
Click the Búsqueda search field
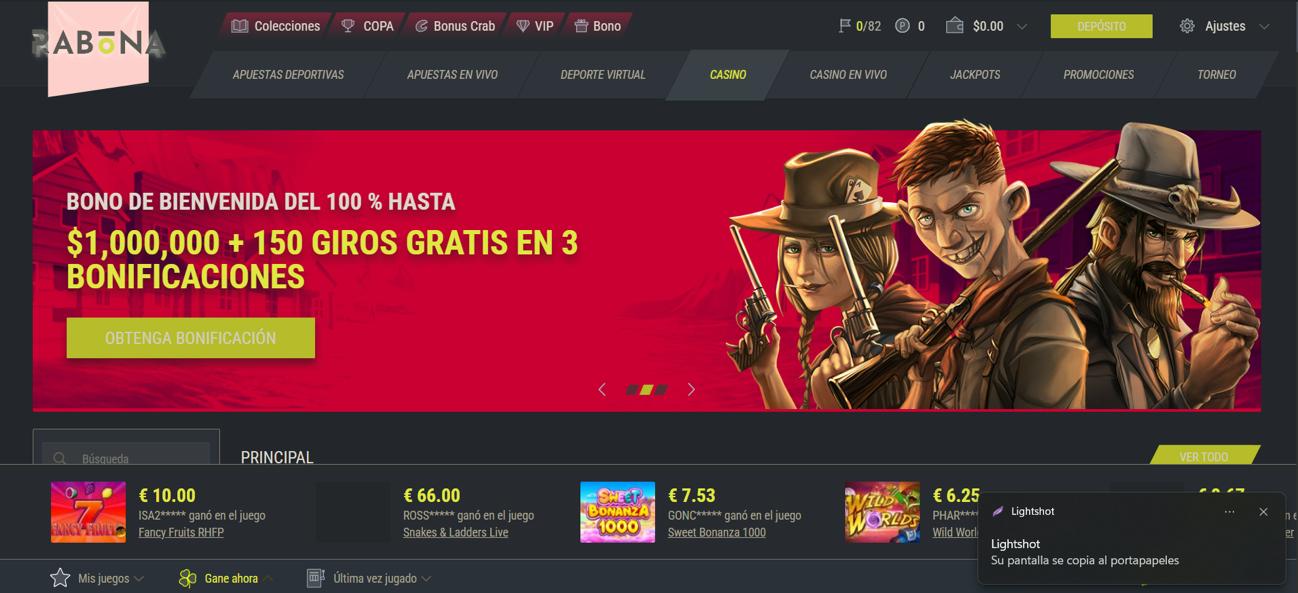[126, 458]
